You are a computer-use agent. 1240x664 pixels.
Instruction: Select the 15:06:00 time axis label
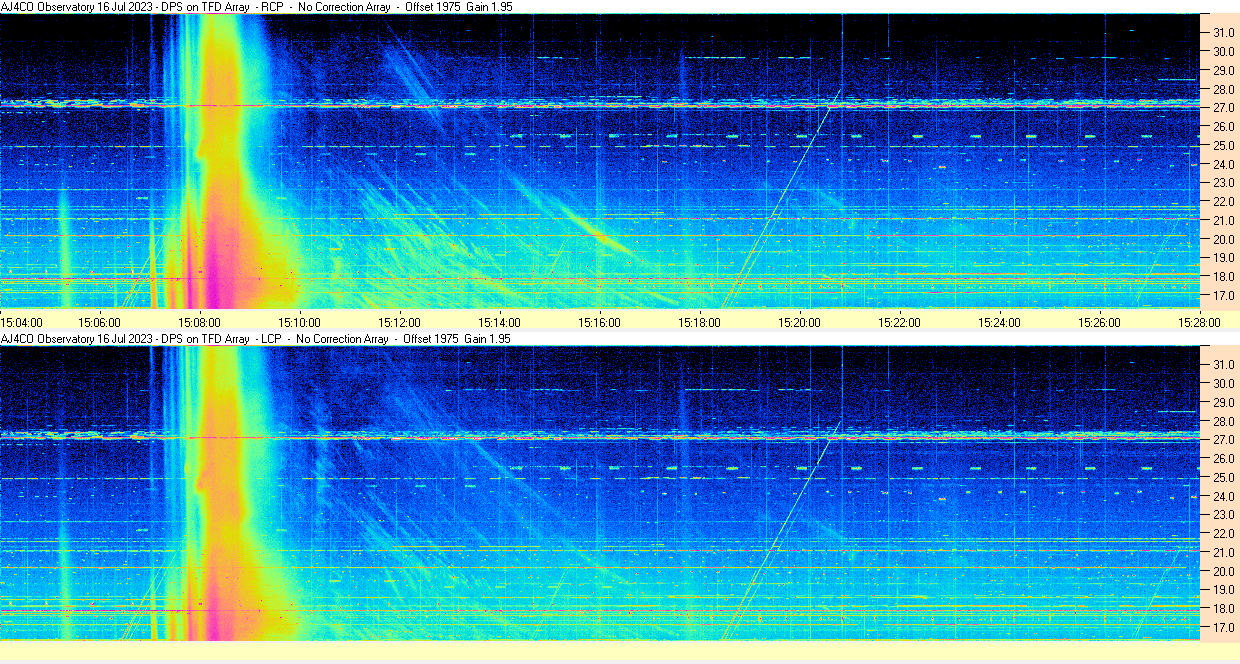click(x=100, y=322)
